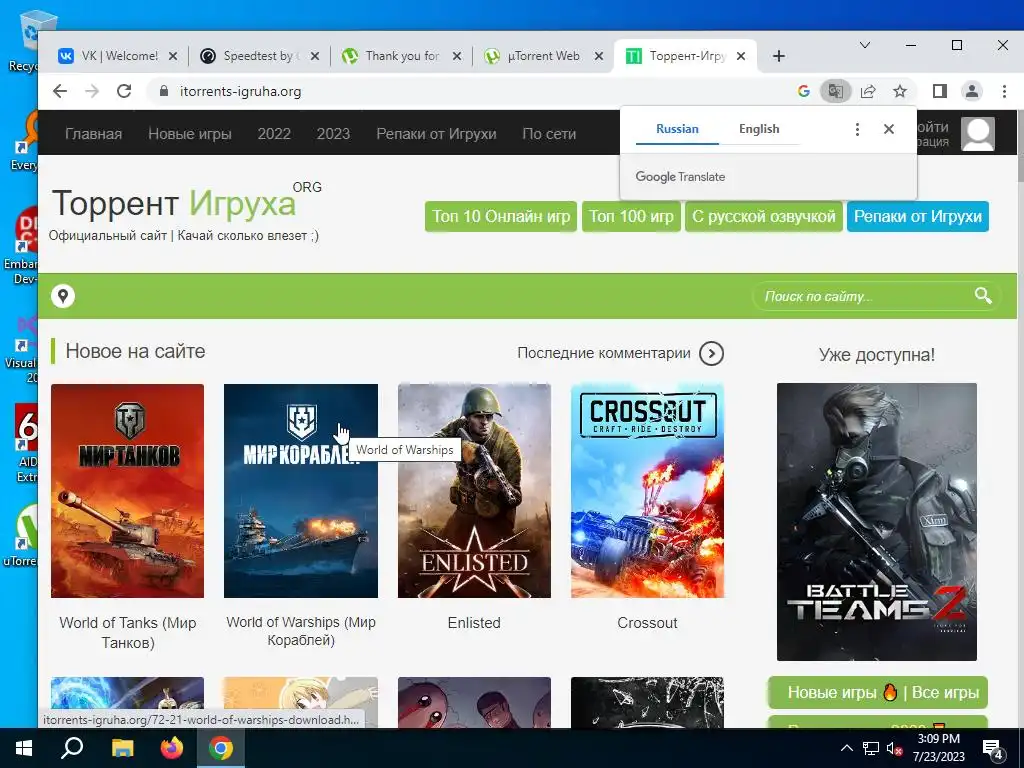Open Главная in site navigation

(x=93, y=134)
